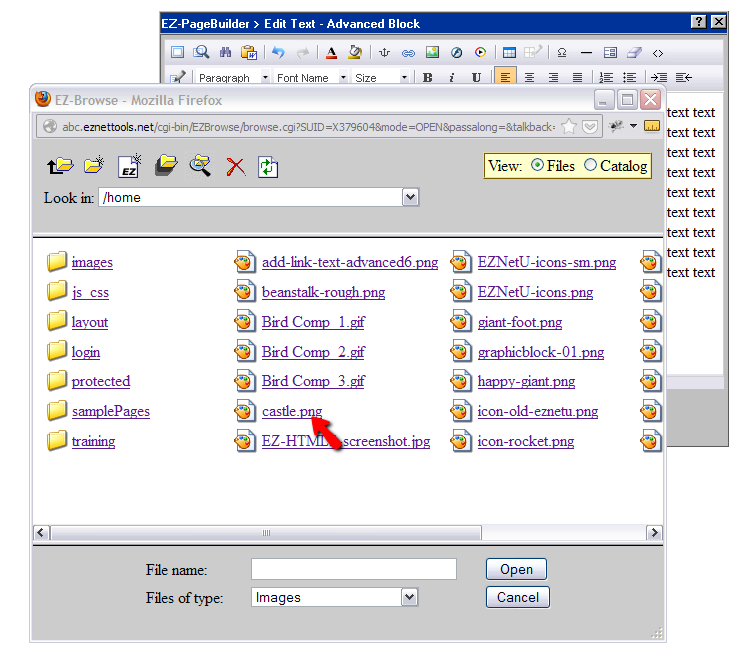Click the font color swatch icon
The image size is (741, 657).
tap(330, 52)
